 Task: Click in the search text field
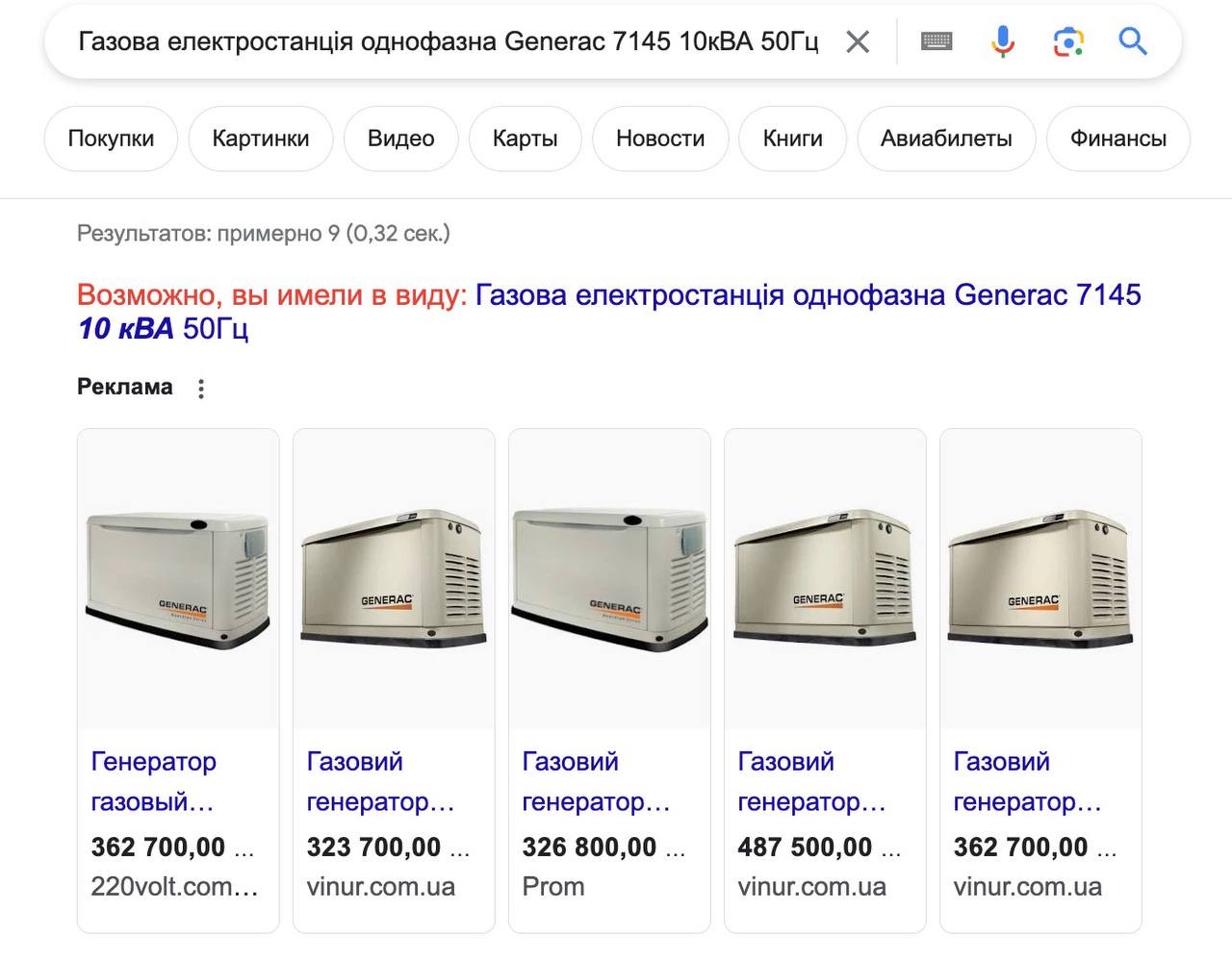(x=448, y=41)
